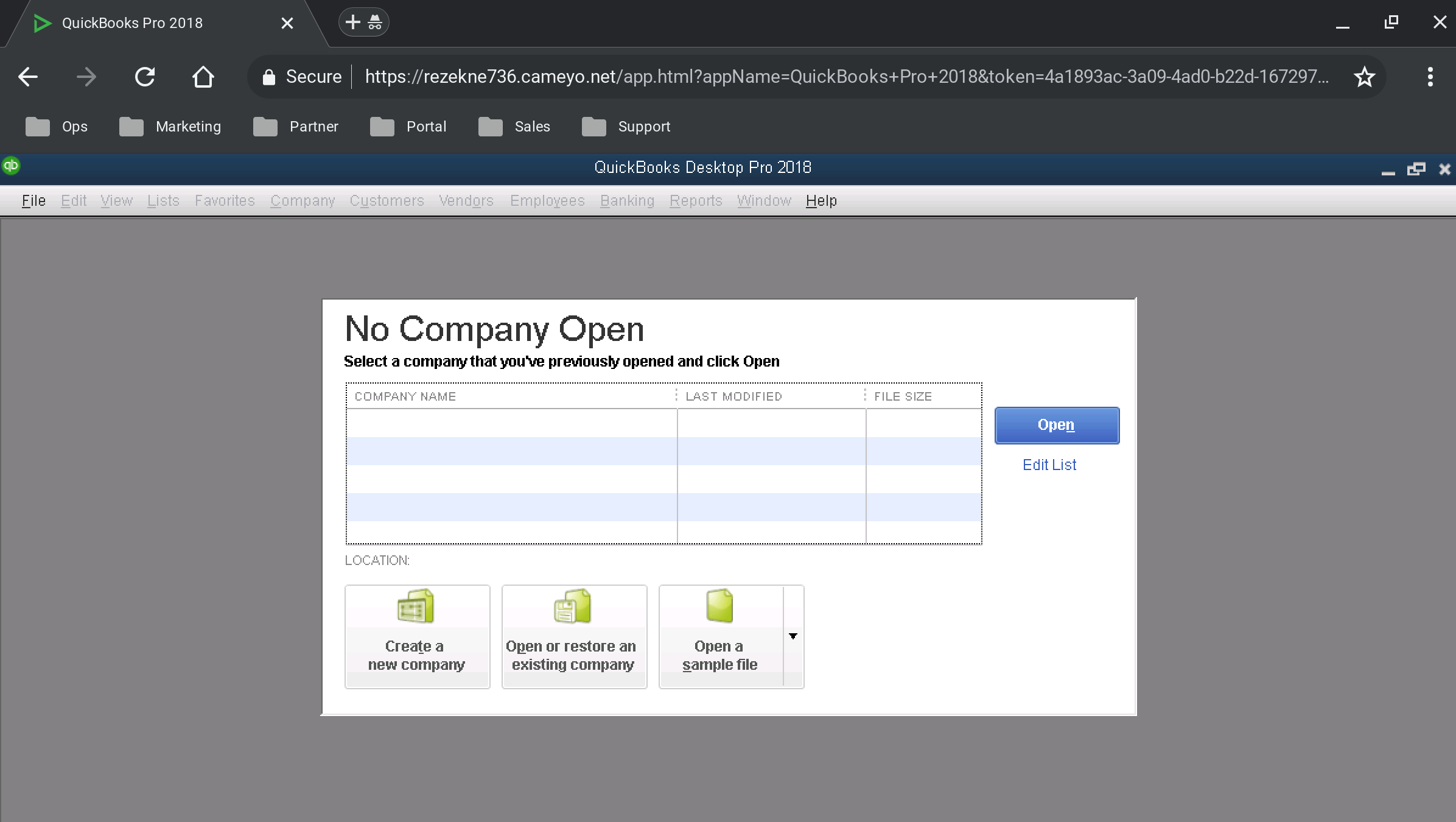Restore down the QuickBooks Desktop window
Image resolution: width=1456 pixels, height=822 pixels.
click(x=1416, y=169)
